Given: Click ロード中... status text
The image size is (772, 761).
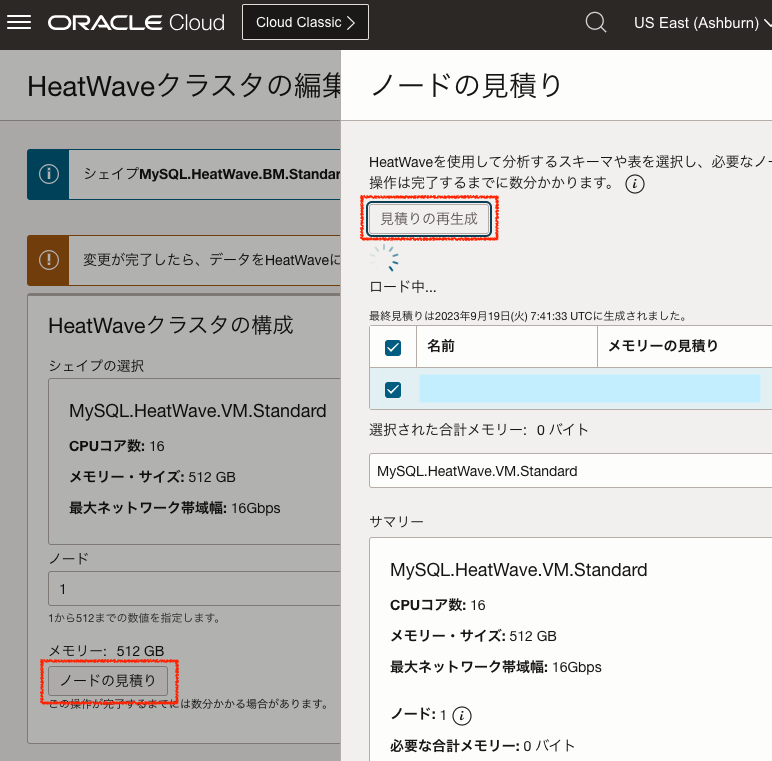Looking at the screenshot, I should [x=403, y=287].
